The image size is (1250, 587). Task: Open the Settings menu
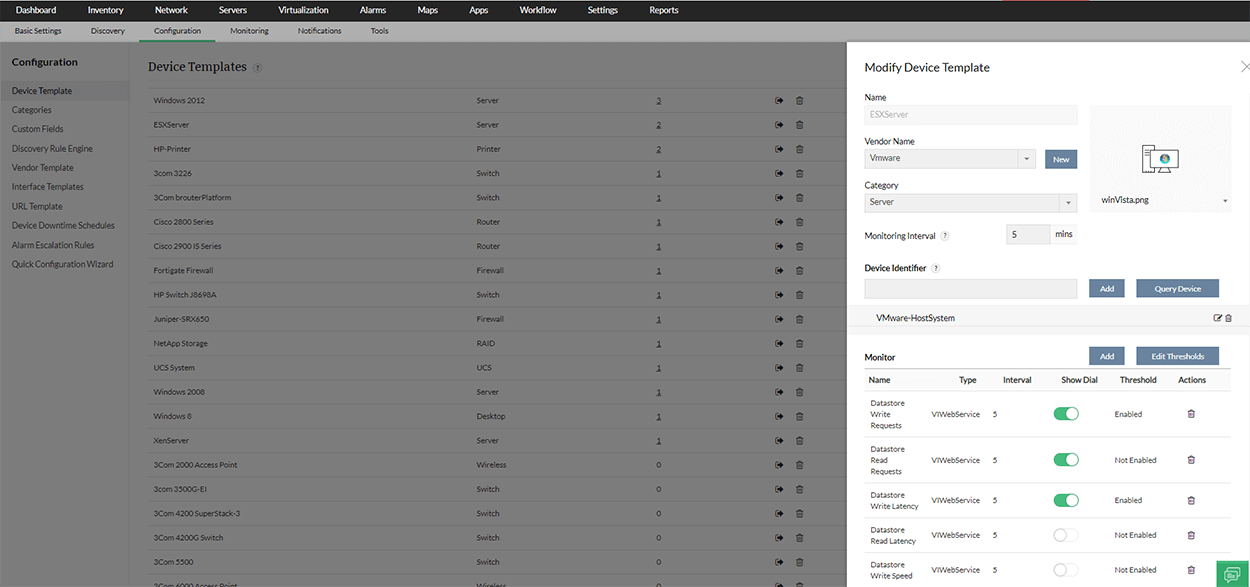coord(602,10)
